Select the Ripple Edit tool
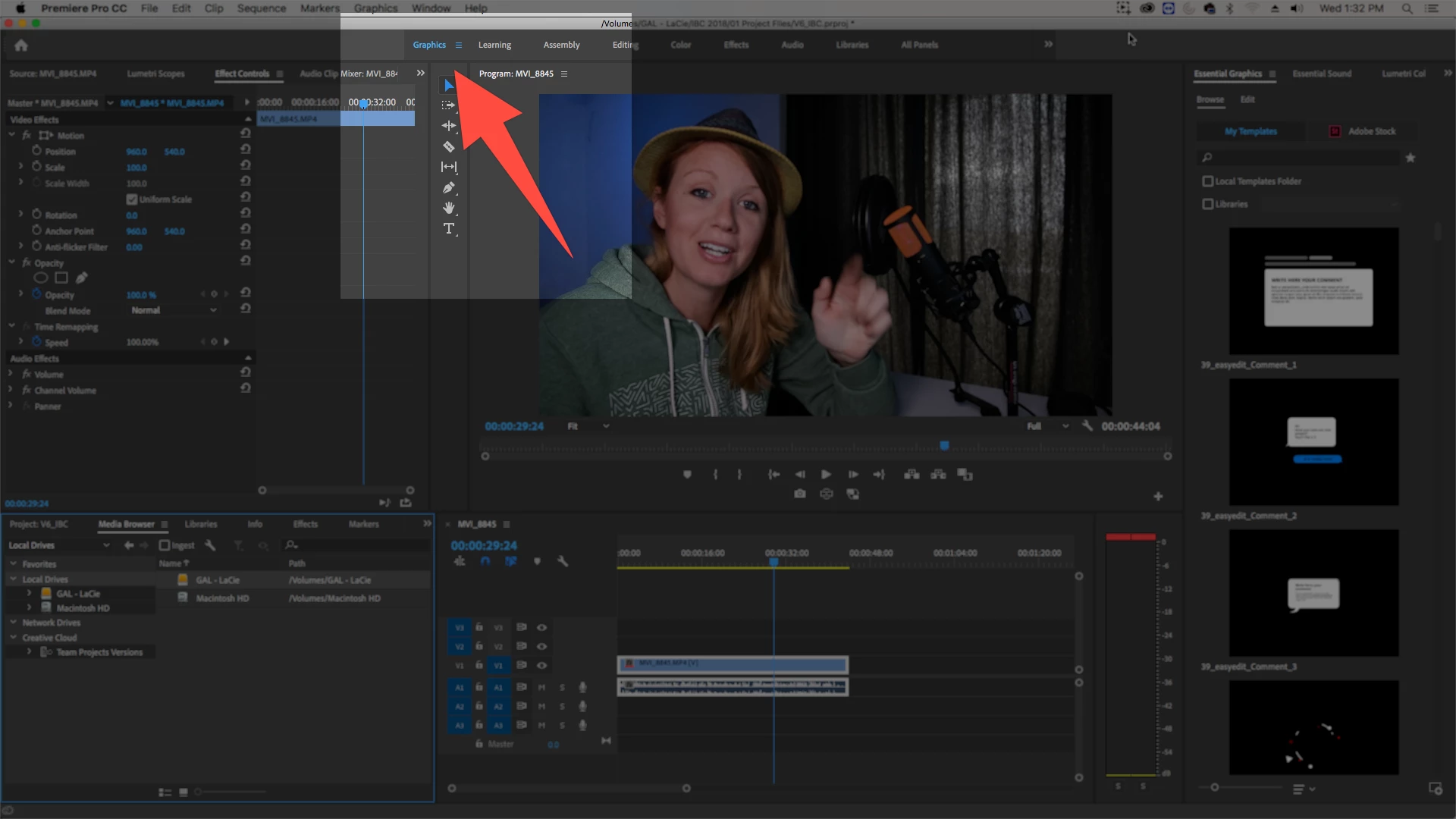Viewport: 1456px width, 819px height. [448, 126]
